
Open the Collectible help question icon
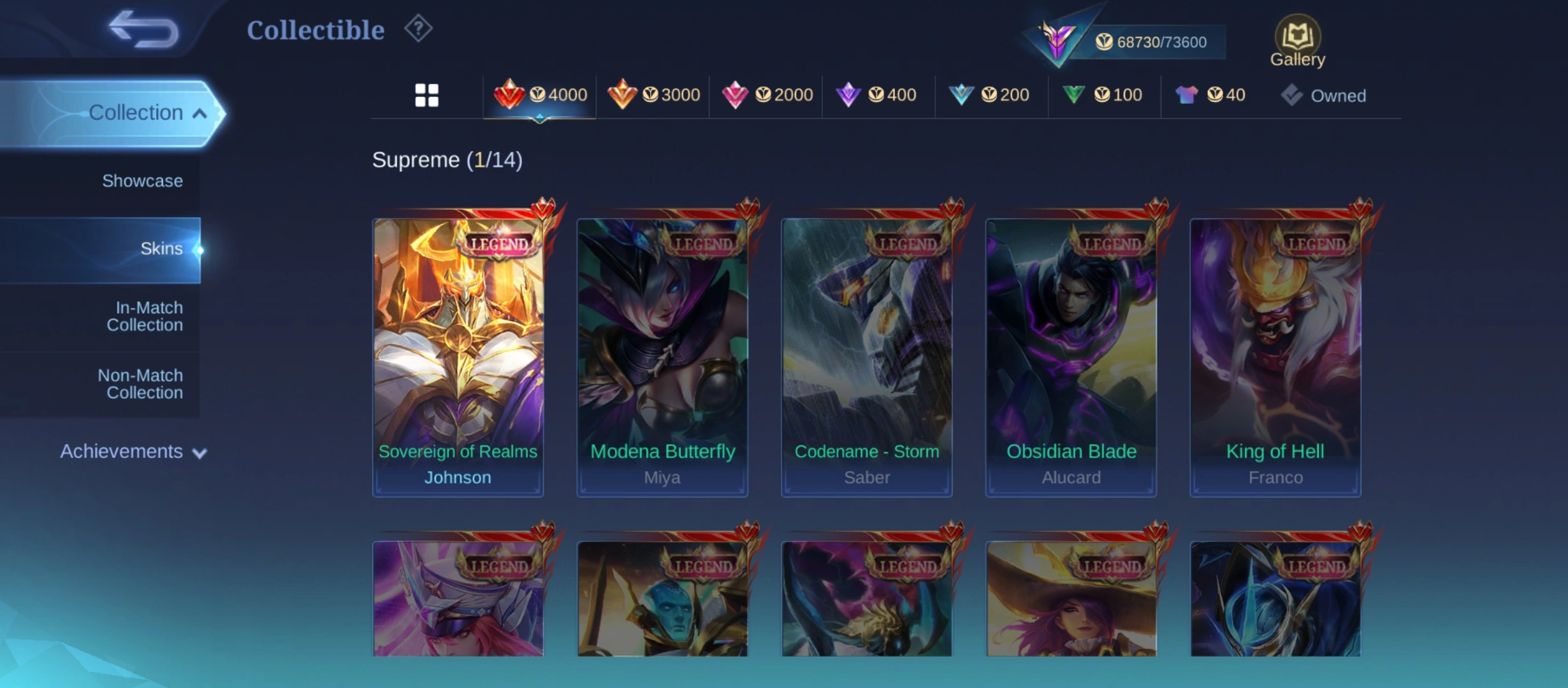click(418, 29)
